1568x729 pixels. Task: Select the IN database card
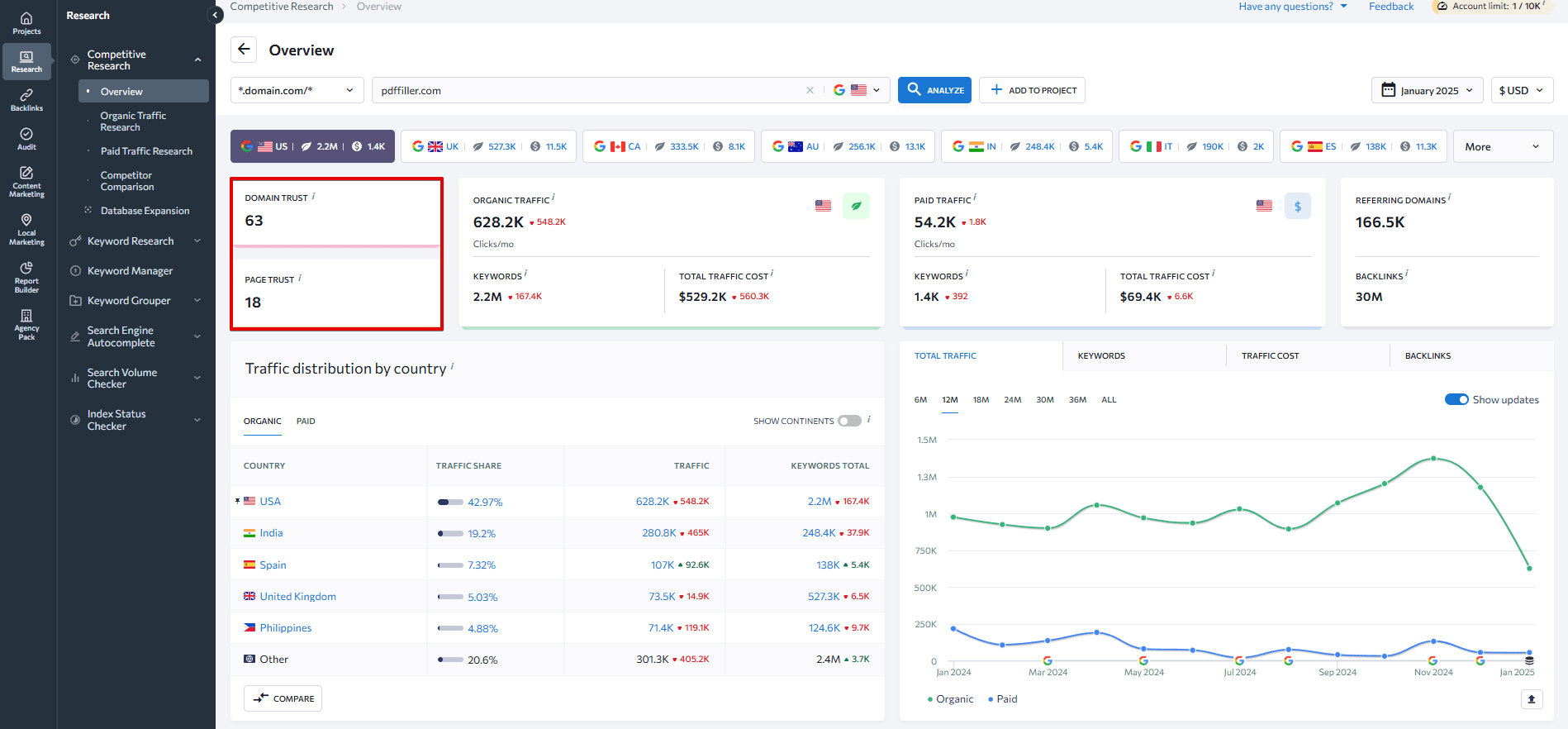point(1027,146)
